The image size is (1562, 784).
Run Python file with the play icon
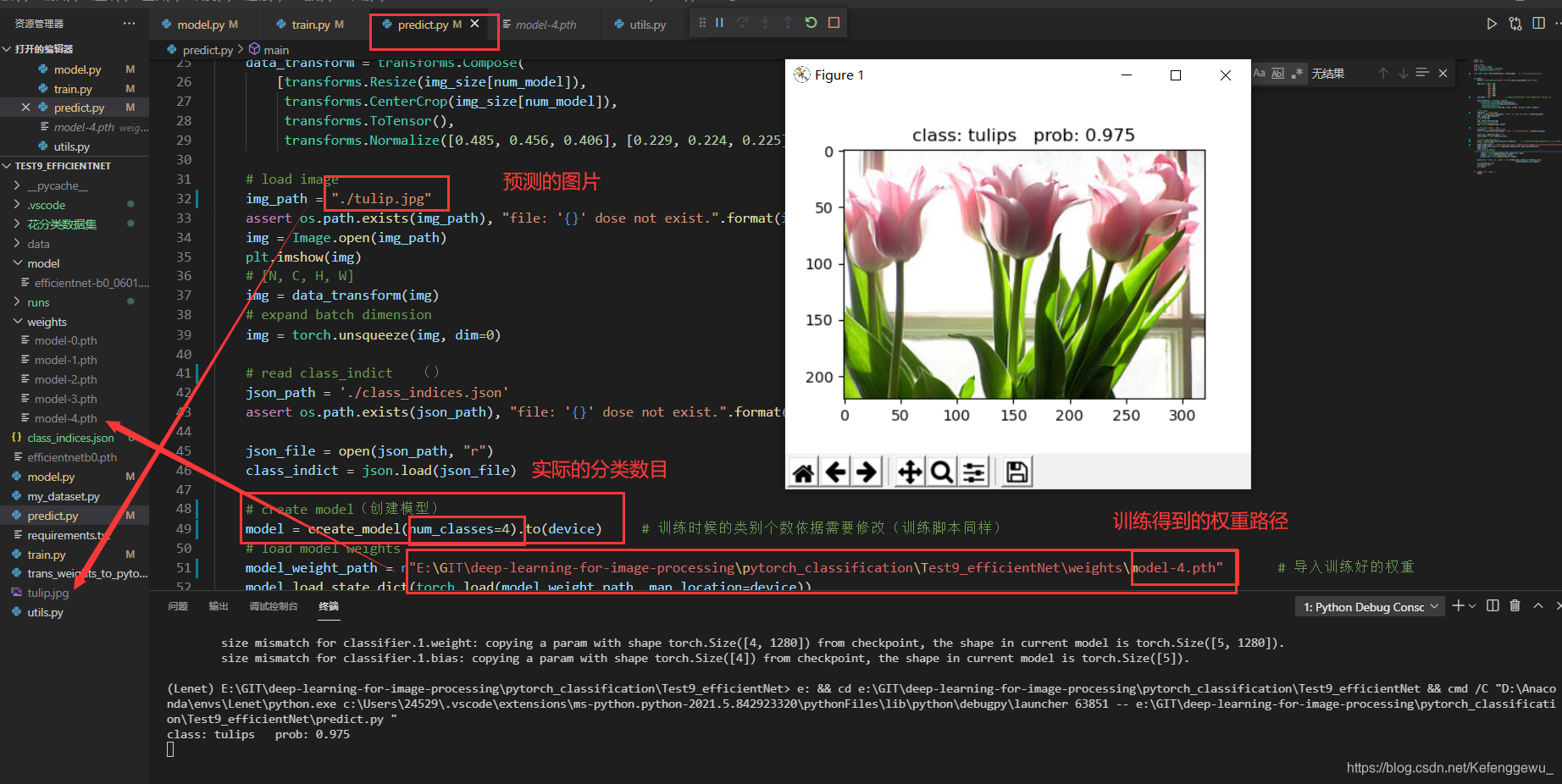pyautogui.click(x=1492, y=24)
